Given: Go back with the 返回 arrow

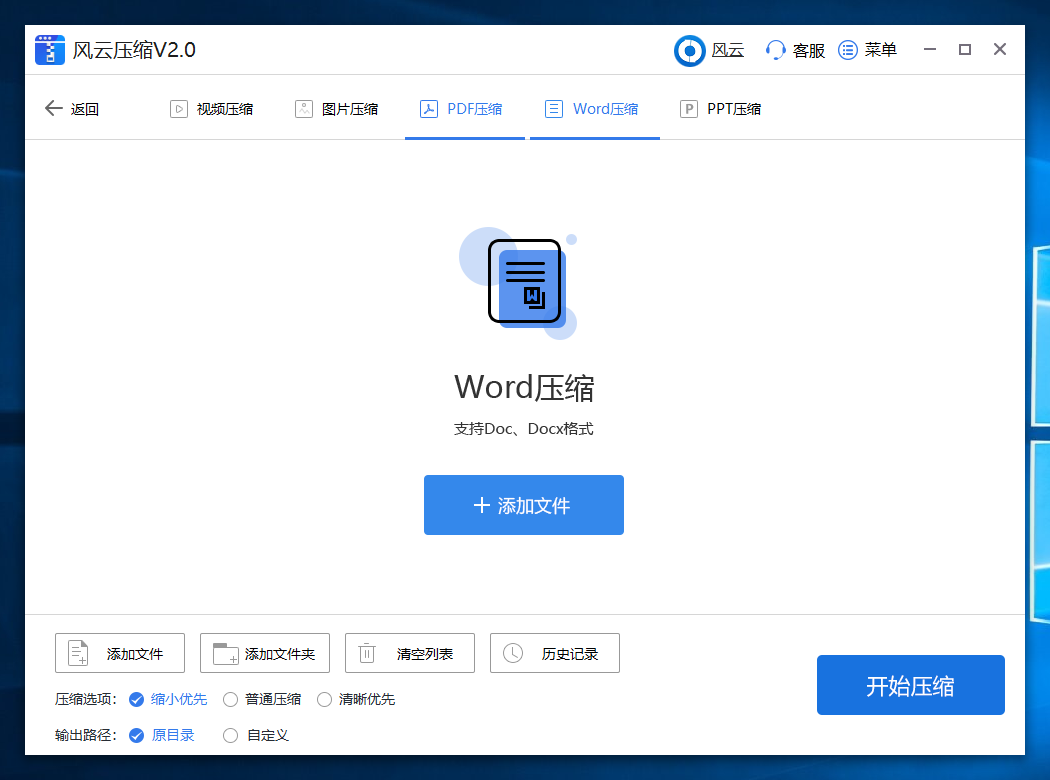Looking at the screenshot, I should [54, 108].
